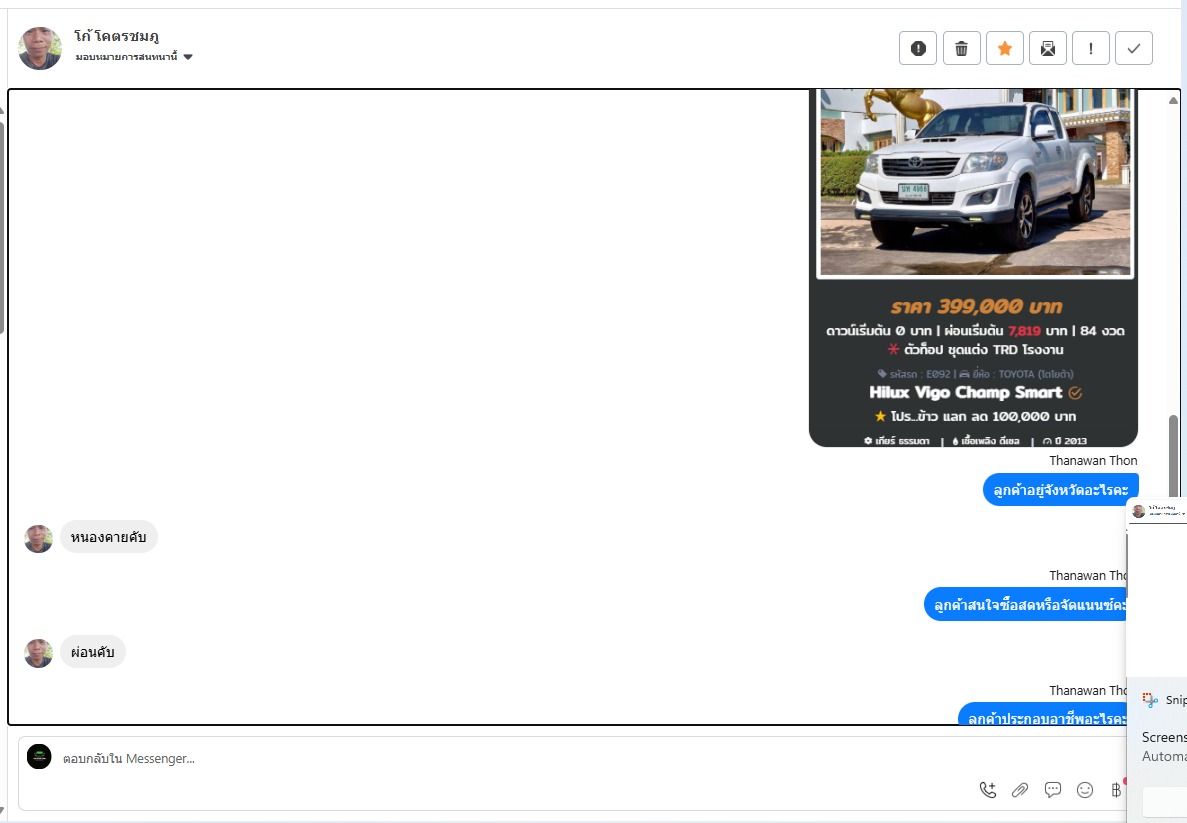Click Thanawan Thon label above province question
1187x823 pixels.
[x=1093, y=460]
